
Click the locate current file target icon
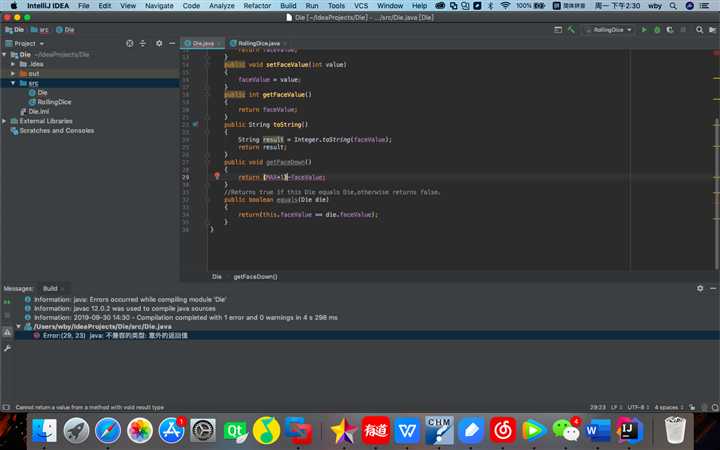coord(129,44)
